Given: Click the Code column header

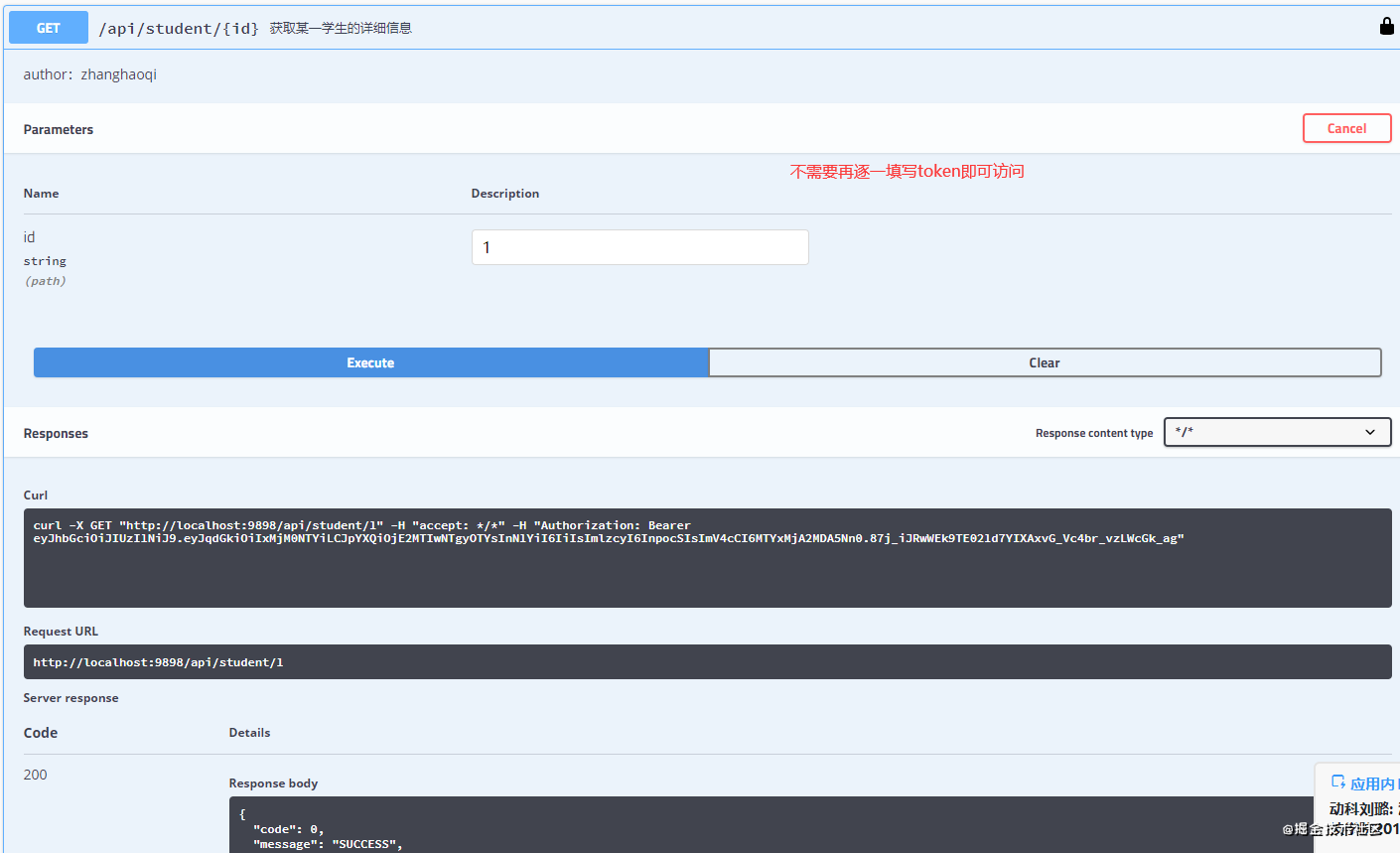Looking at the screenshot, I should (41, 733).
